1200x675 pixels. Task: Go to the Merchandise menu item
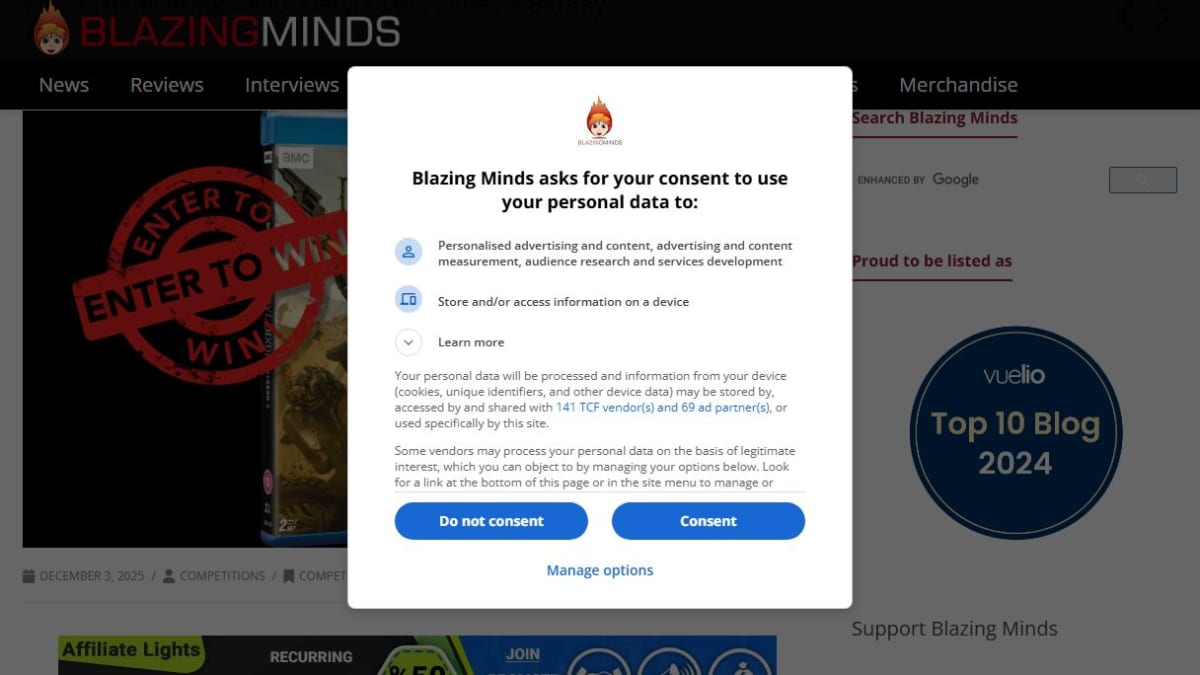pyautogui.click(x=958, y=85)
